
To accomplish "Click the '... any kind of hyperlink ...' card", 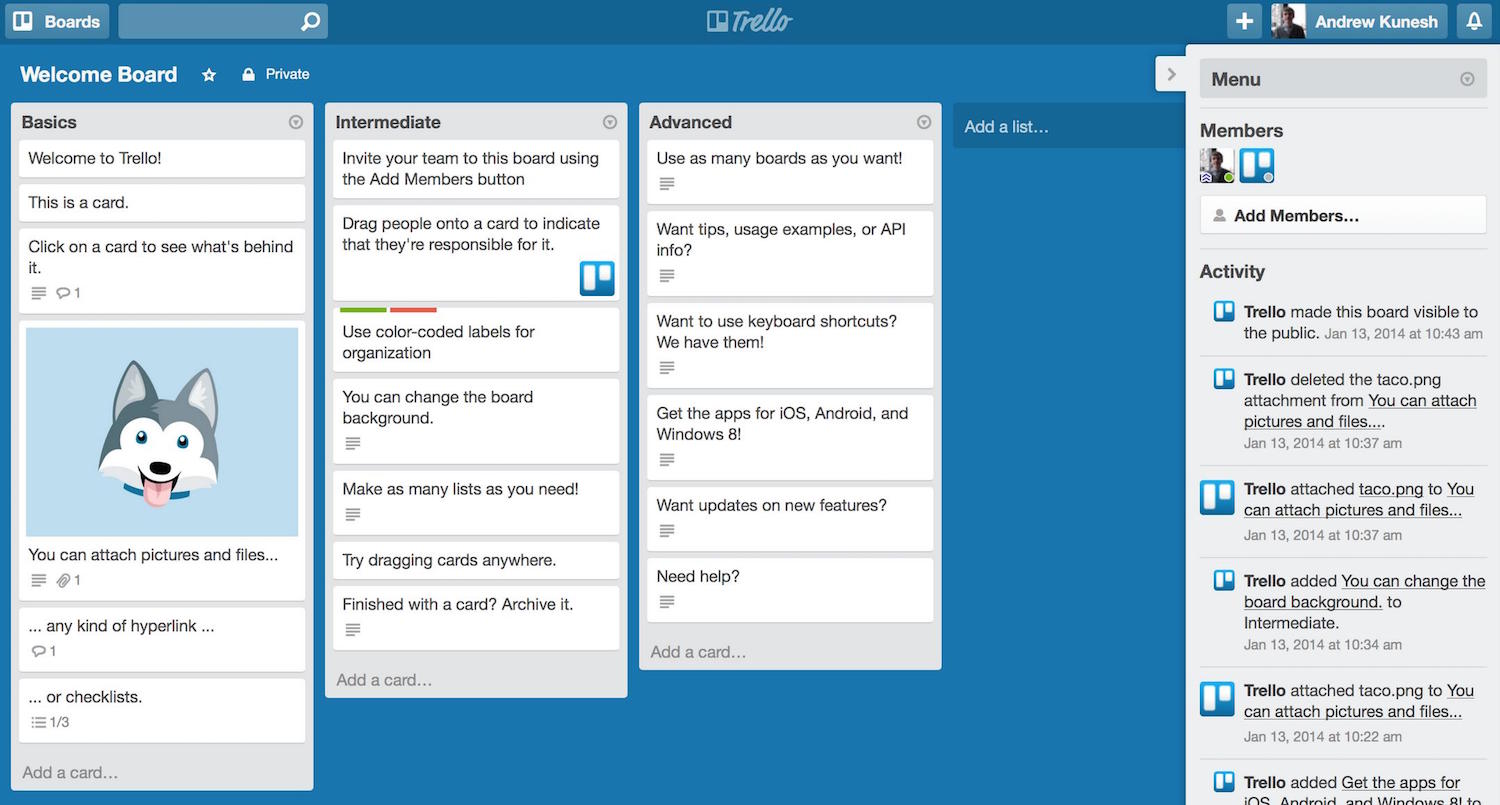I will 162,639.
